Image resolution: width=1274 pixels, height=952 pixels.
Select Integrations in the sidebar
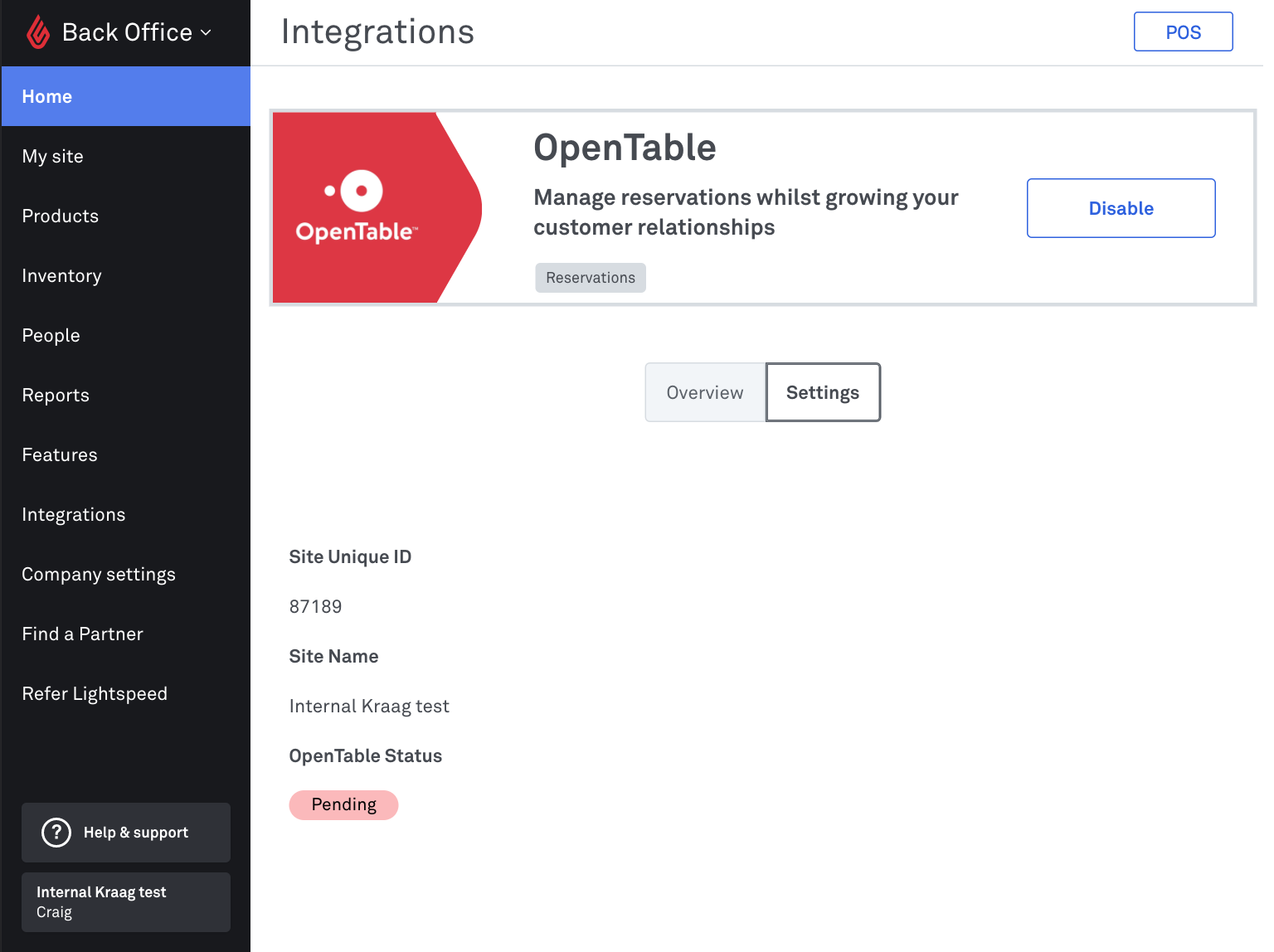pyautogui.click(x=74, y=514)
